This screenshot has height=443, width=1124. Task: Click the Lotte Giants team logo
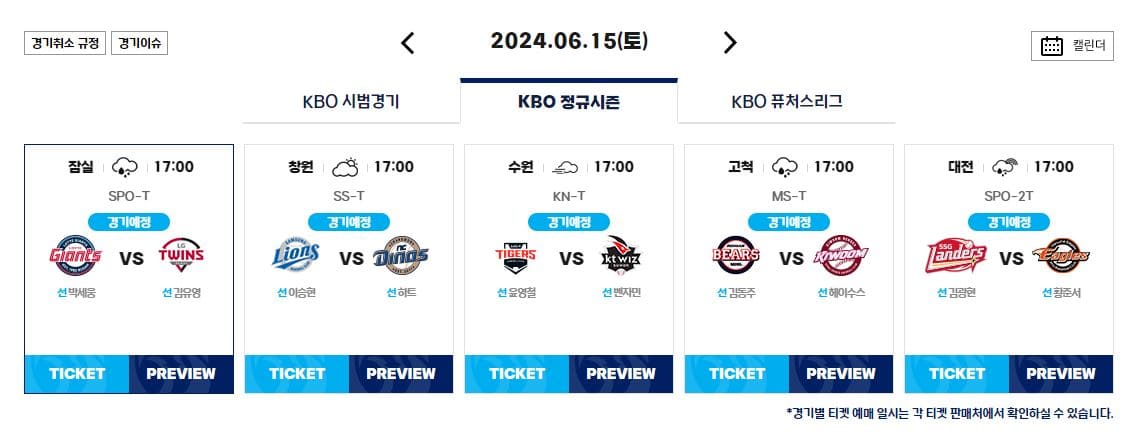tap(76, 256)
